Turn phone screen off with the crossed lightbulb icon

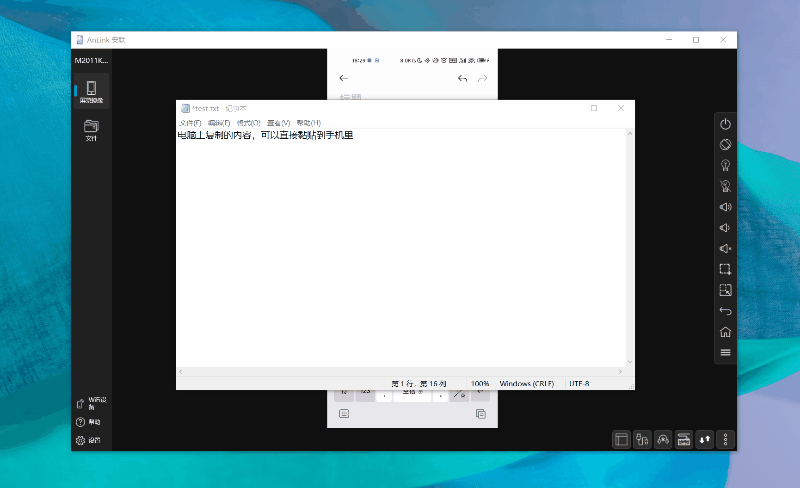click(725, 186)
